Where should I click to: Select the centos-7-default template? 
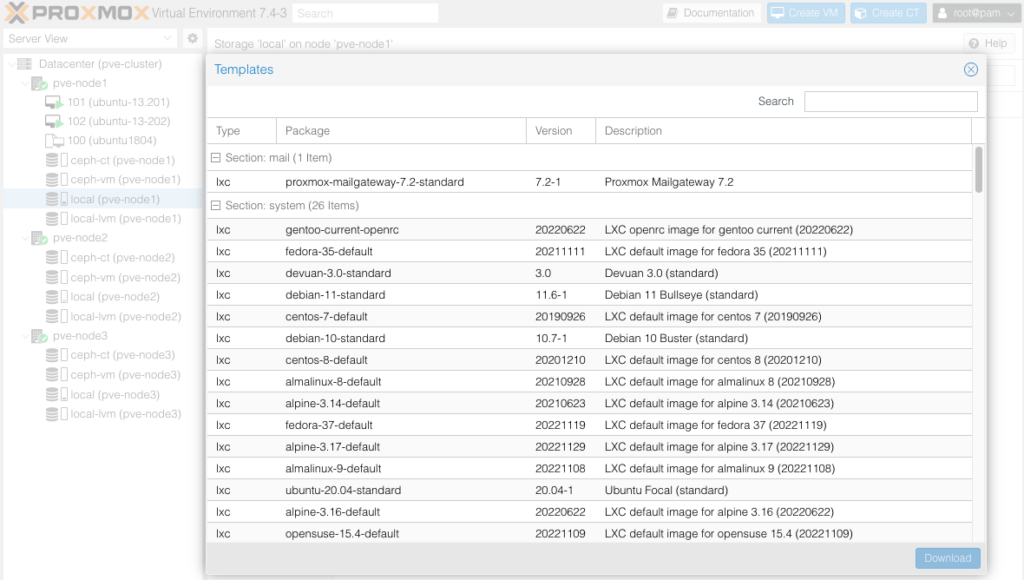tap(590, 316)
